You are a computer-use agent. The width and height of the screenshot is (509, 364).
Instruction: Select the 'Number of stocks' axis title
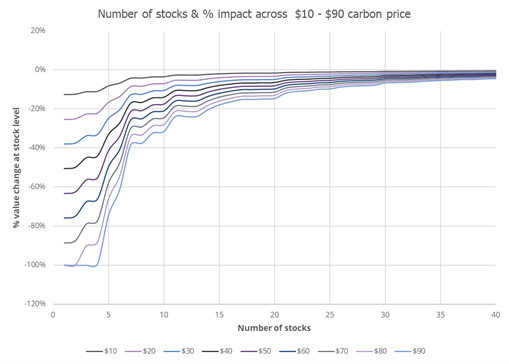274,328
